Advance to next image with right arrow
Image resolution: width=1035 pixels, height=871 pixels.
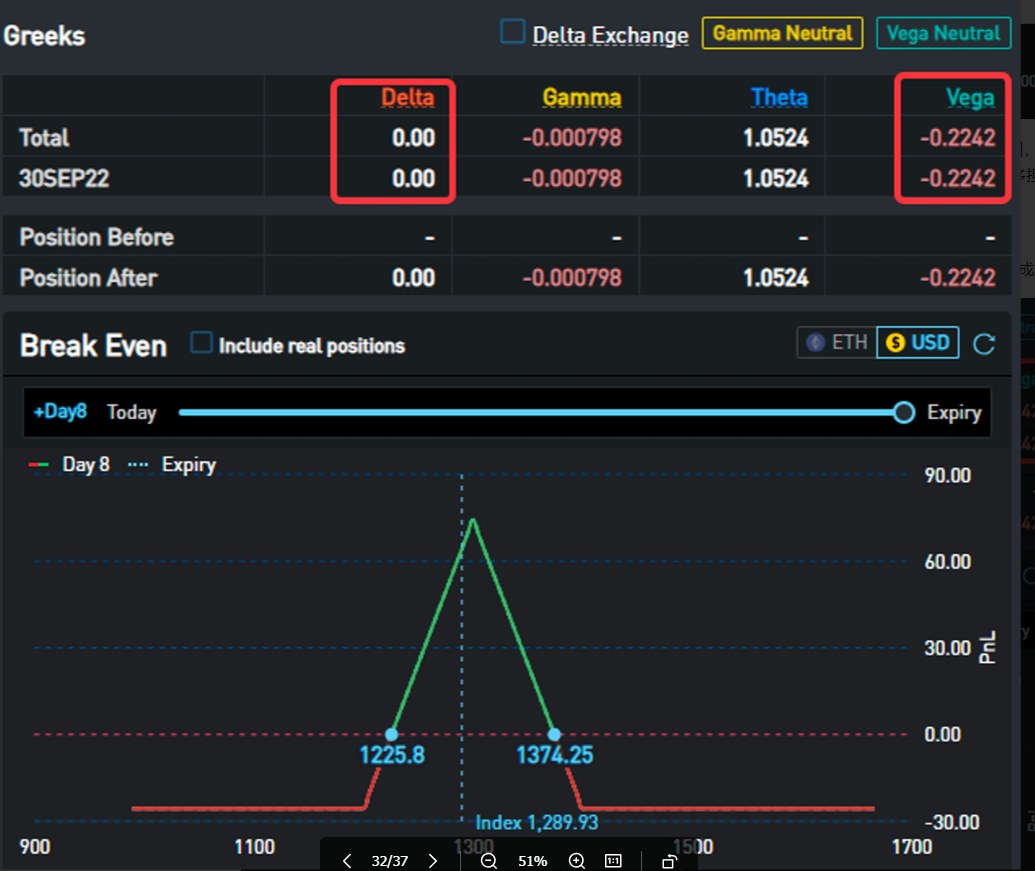click(433, 861)
